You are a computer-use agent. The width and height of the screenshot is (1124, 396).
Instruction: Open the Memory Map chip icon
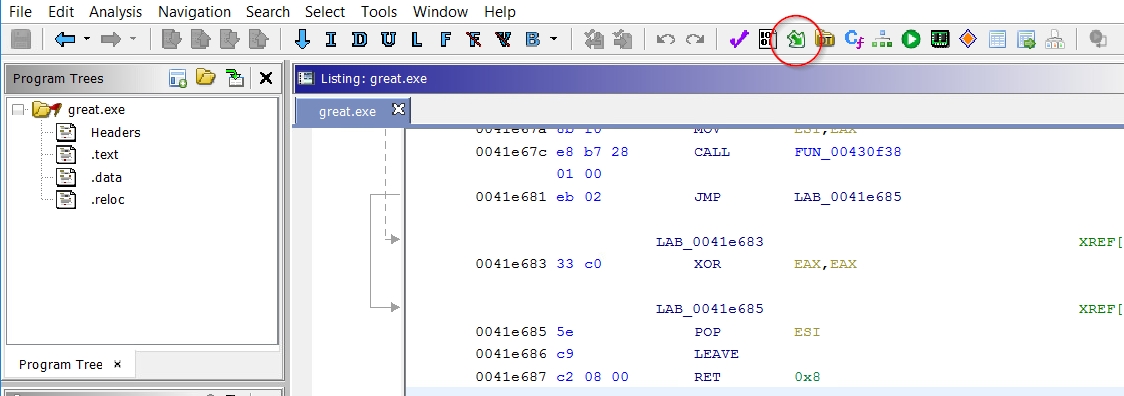coord(940,39)
